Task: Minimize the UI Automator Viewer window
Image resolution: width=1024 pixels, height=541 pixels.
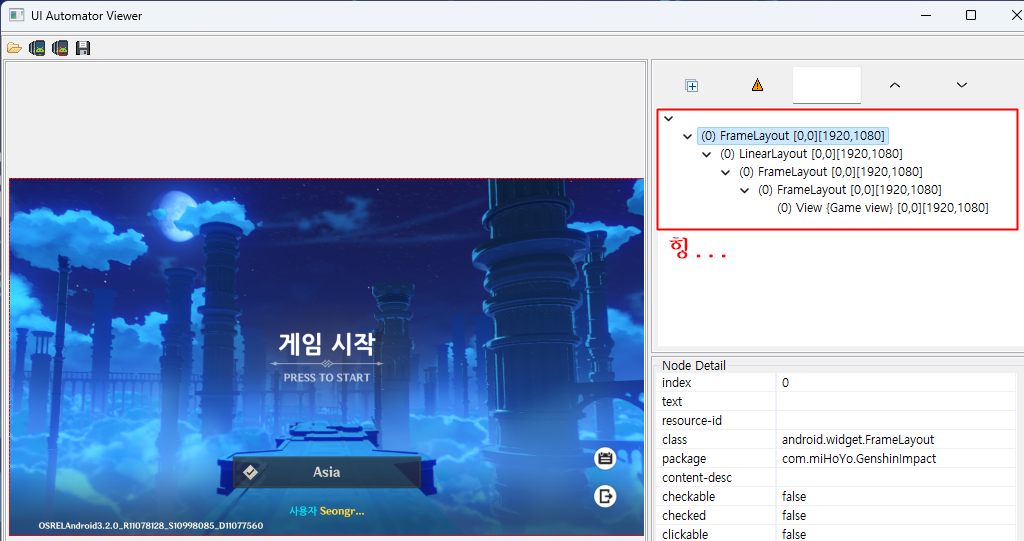Action: pos(926,15)
